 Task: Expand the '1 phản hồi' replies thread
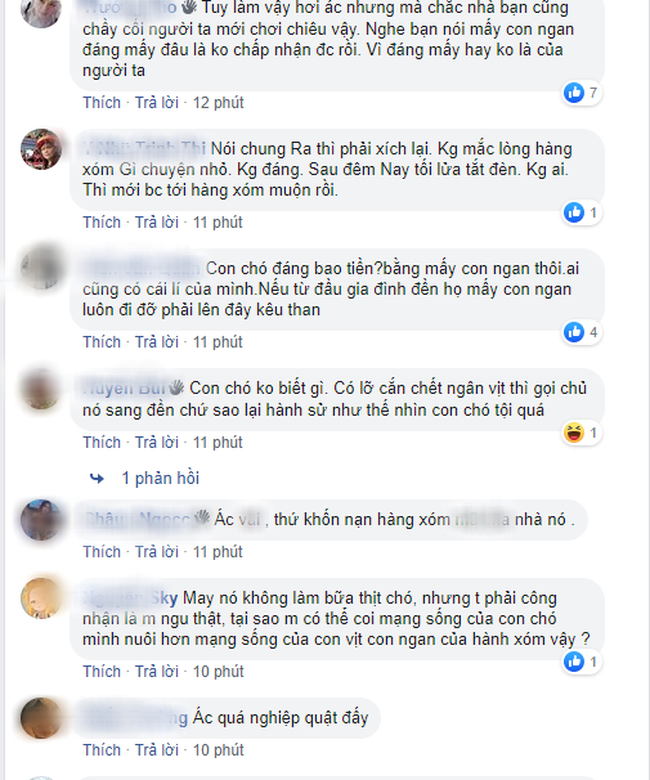(x=160, y=478)
